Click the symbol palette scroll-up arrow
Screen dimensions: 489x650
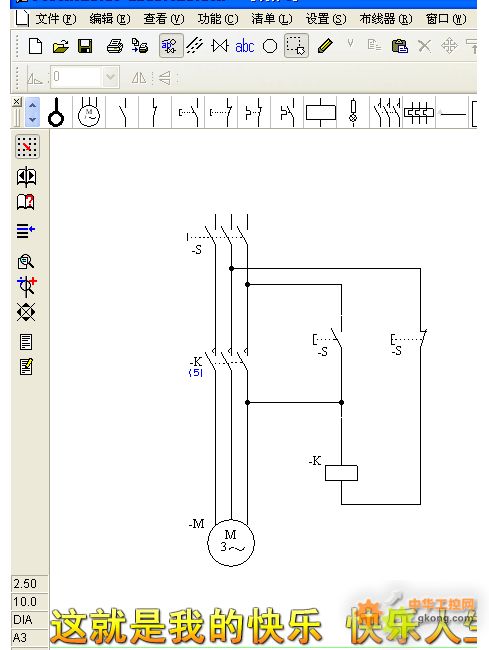click(32, 105)
